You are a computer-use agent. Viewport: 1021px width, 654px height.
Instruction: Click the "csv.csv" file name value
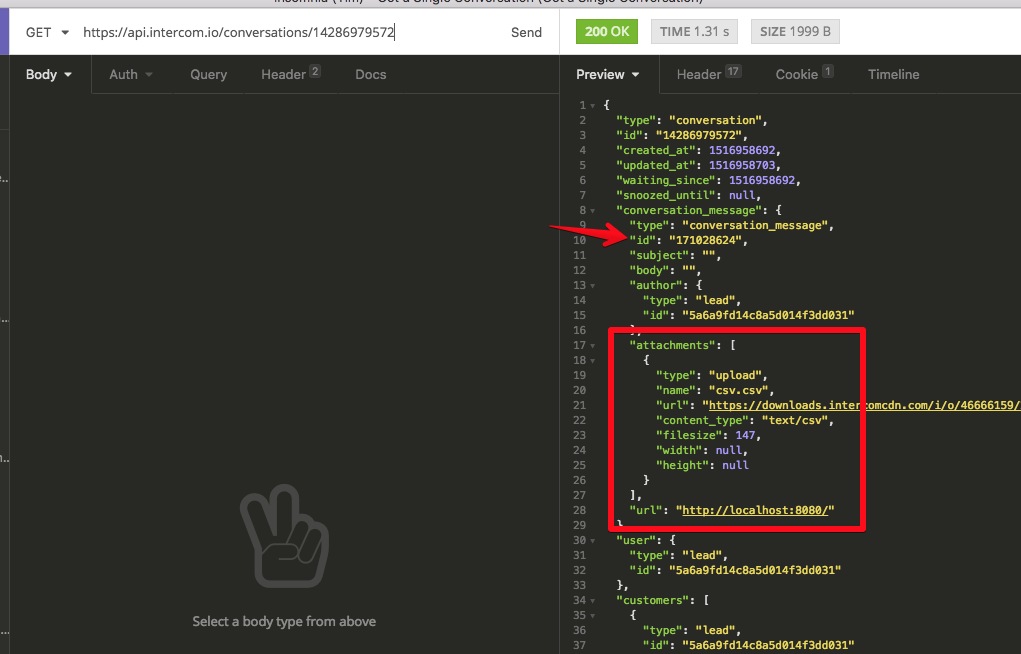point(738,390)
